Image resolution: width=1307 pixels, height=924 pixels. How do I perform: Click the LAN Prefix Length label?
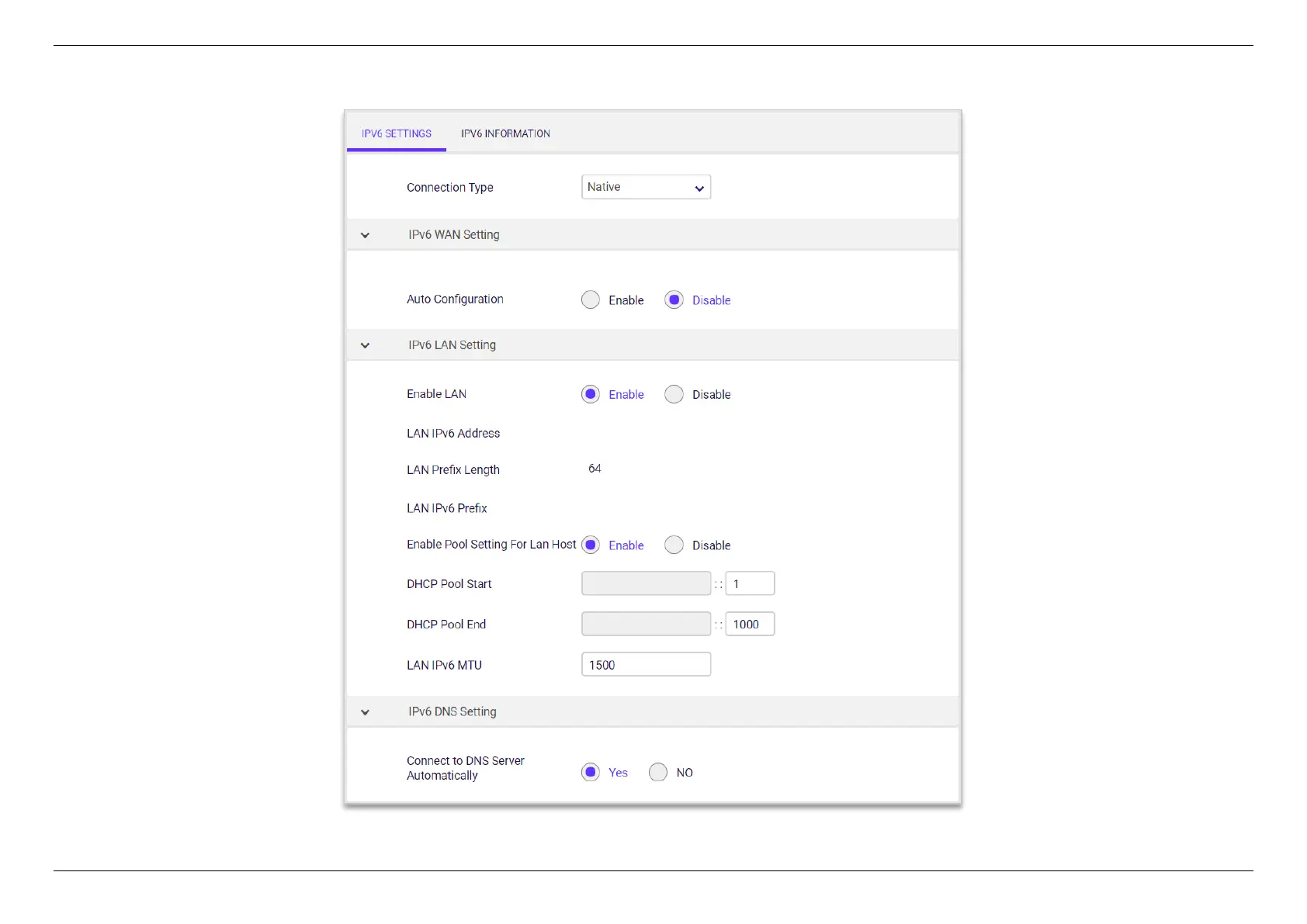pyautogui.click(x=453, y=470)
